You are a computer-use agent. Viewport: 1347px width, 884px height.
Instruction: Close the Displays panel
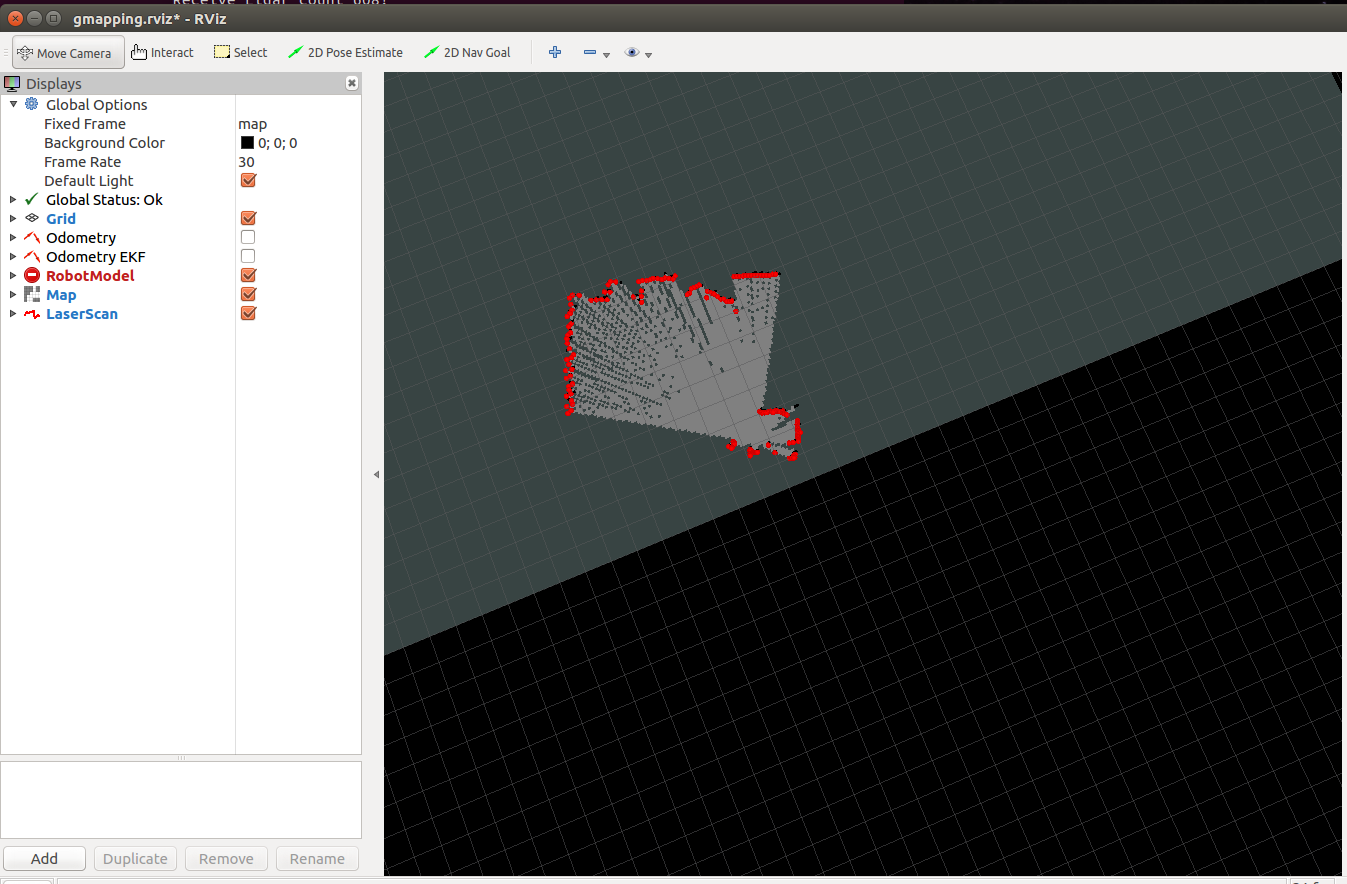[x=352, y=84]
